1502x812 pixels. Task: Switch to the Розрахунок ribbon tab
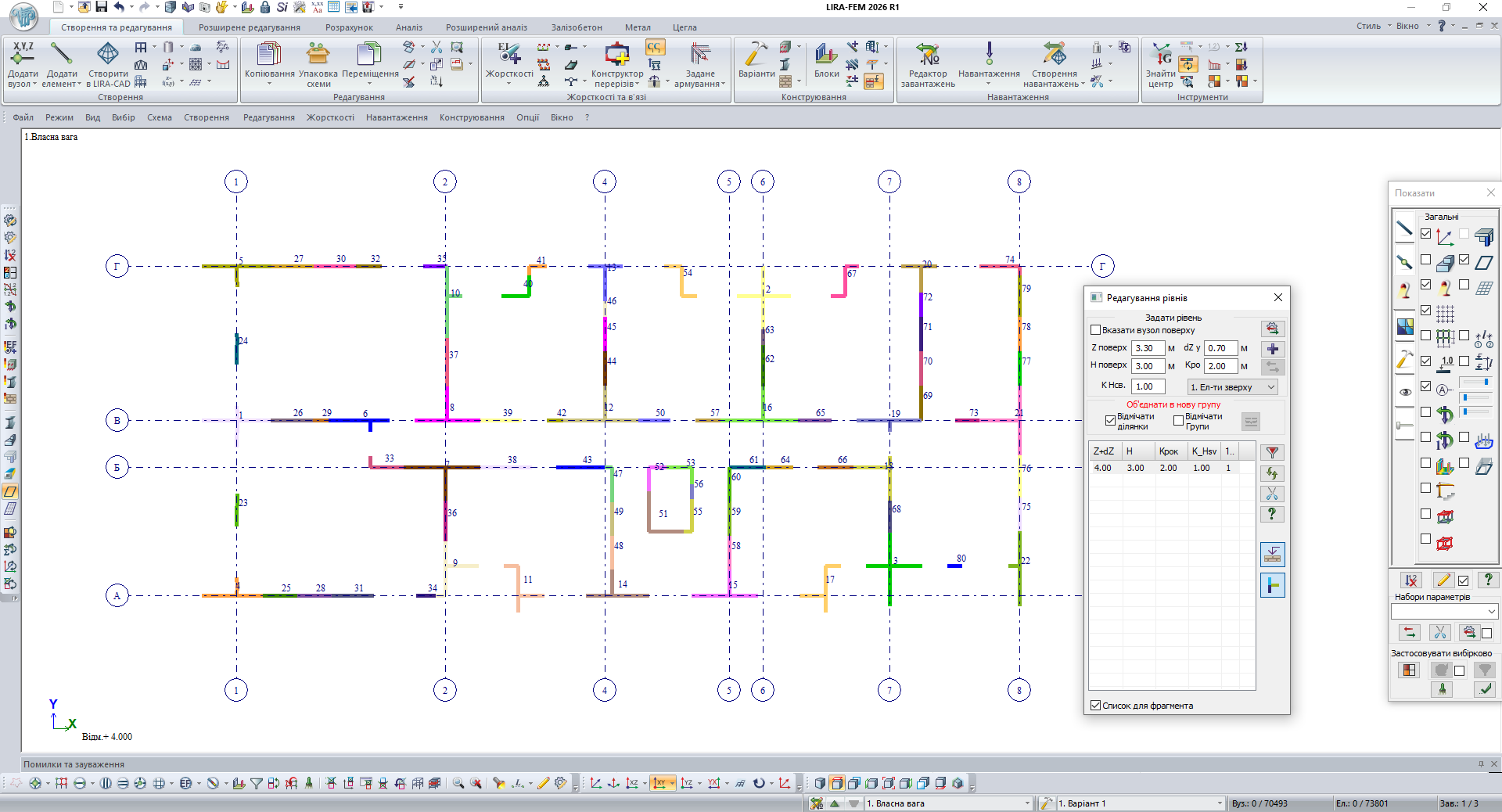point(349,27)
